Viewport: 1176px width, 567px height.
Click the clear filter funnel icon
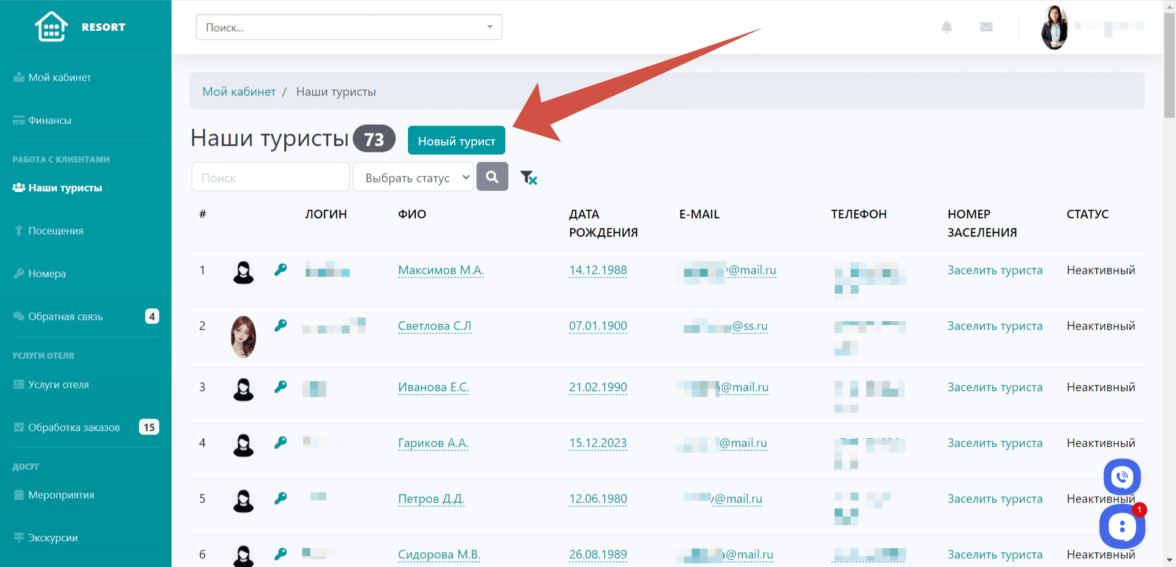pyautogui.click(x=529, y=178)
